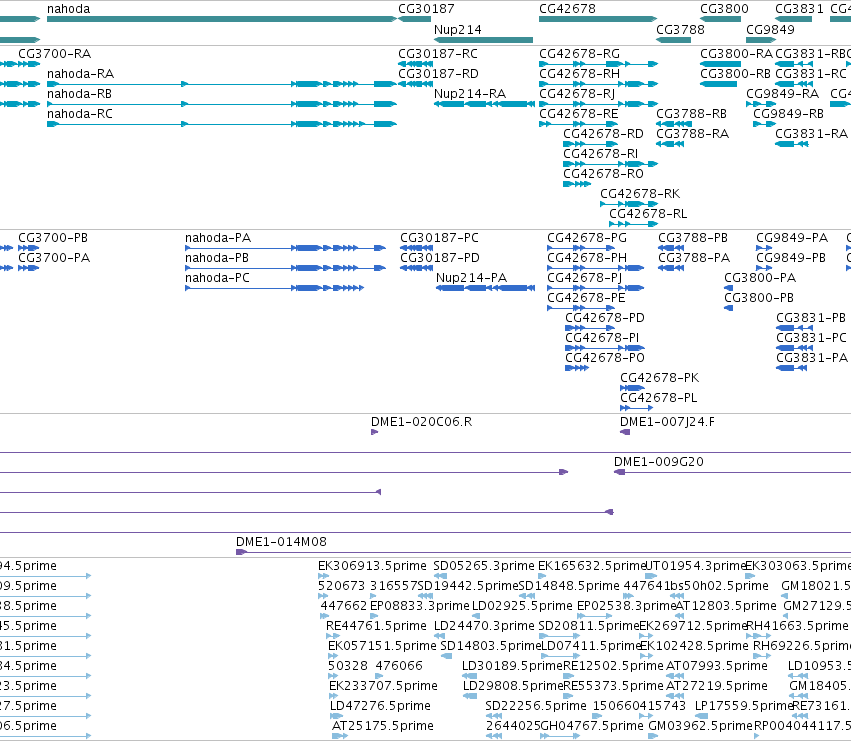Open the LD24470.3prime EST label
The height and width of the screenshot is (741, 851).
point(484,626)
